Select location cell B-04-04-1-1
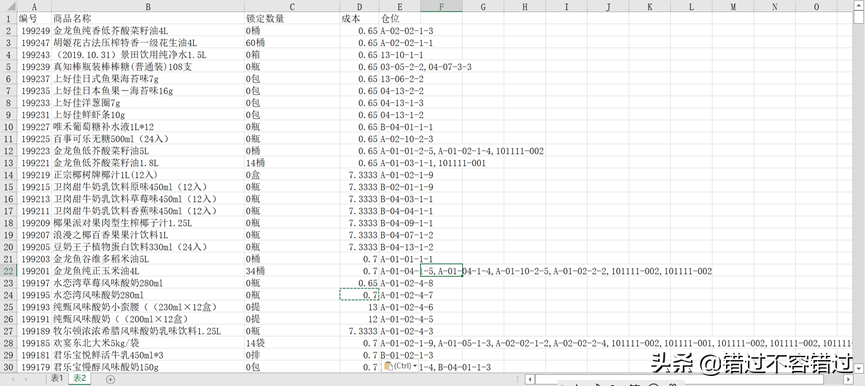This screenshot has height=386, width=865. click(399, 211)
